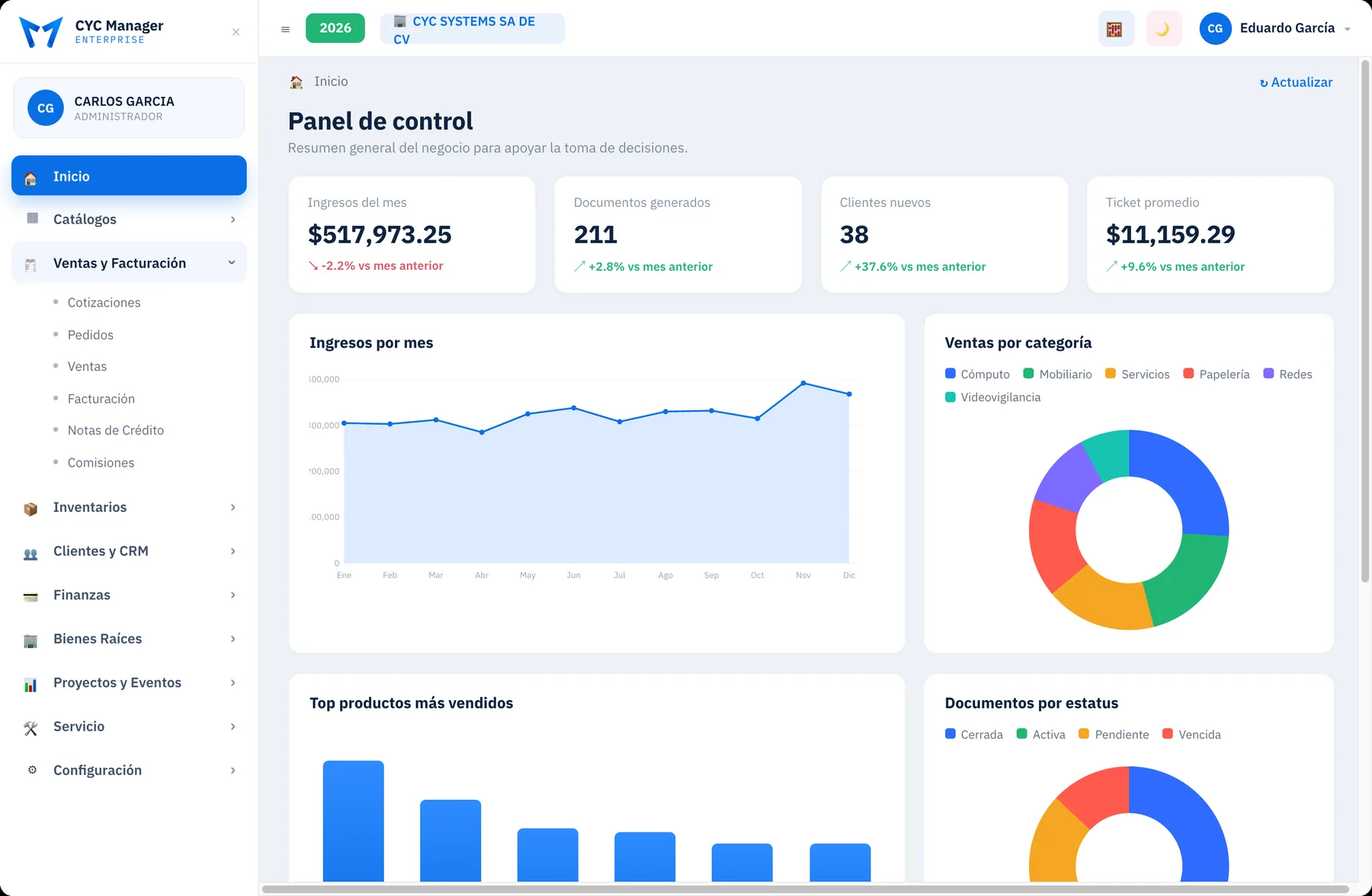Click the Nov data point on income chart
The image size is (1372, 896).
tap(803, 383)
